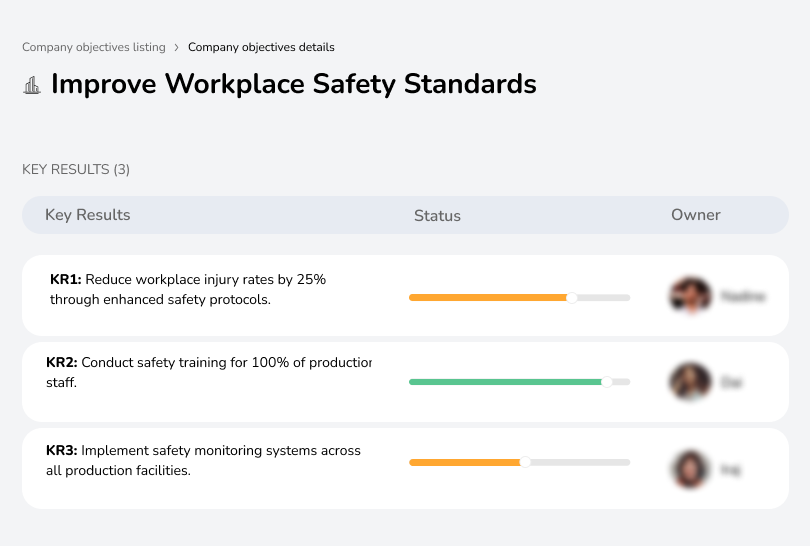Viewport: 810px width, 546px height.
Task: Click the KR2 owner avatar
Action: coord(691,382)
